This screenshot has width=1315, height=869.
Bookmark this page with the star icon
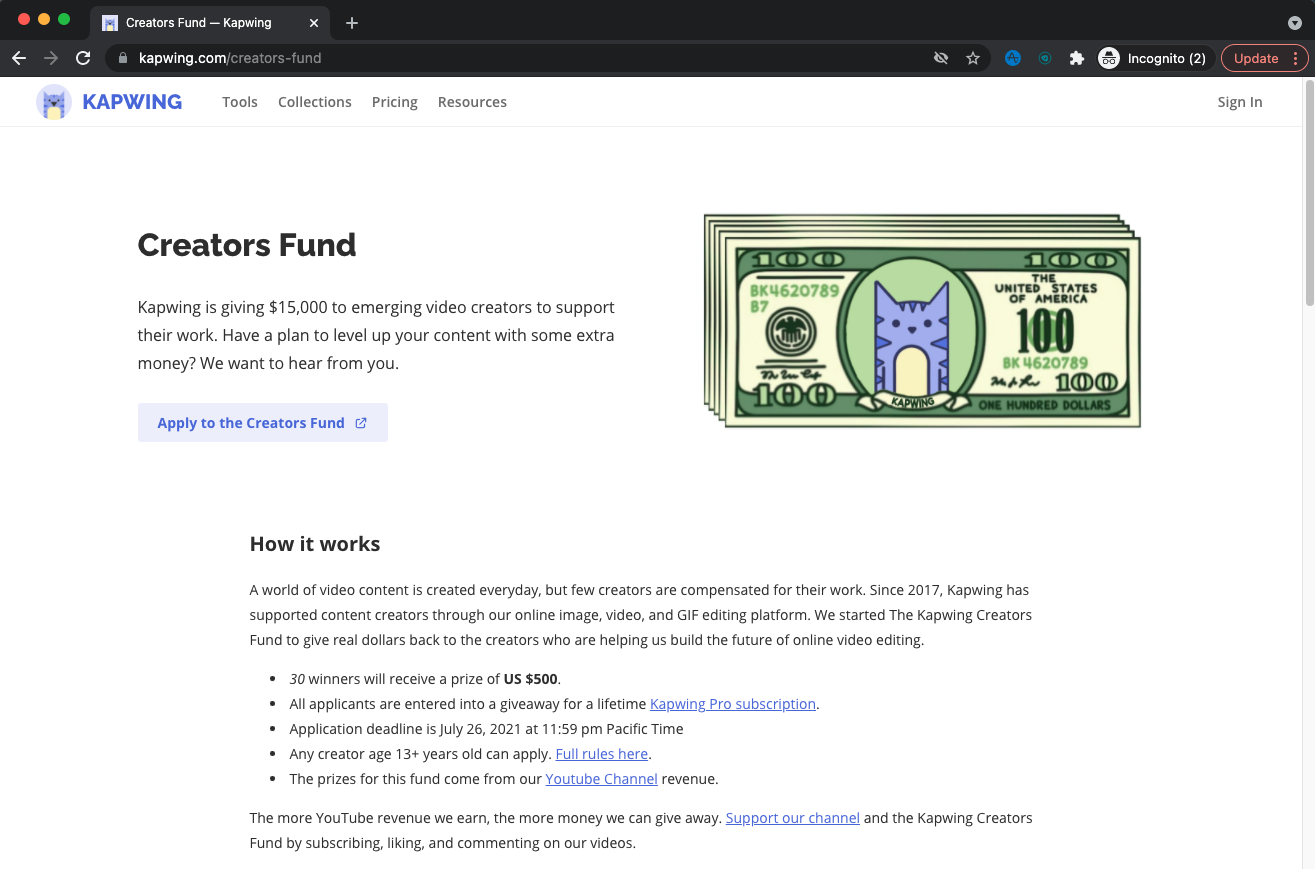pyautogui.click(x=972, y=58)
